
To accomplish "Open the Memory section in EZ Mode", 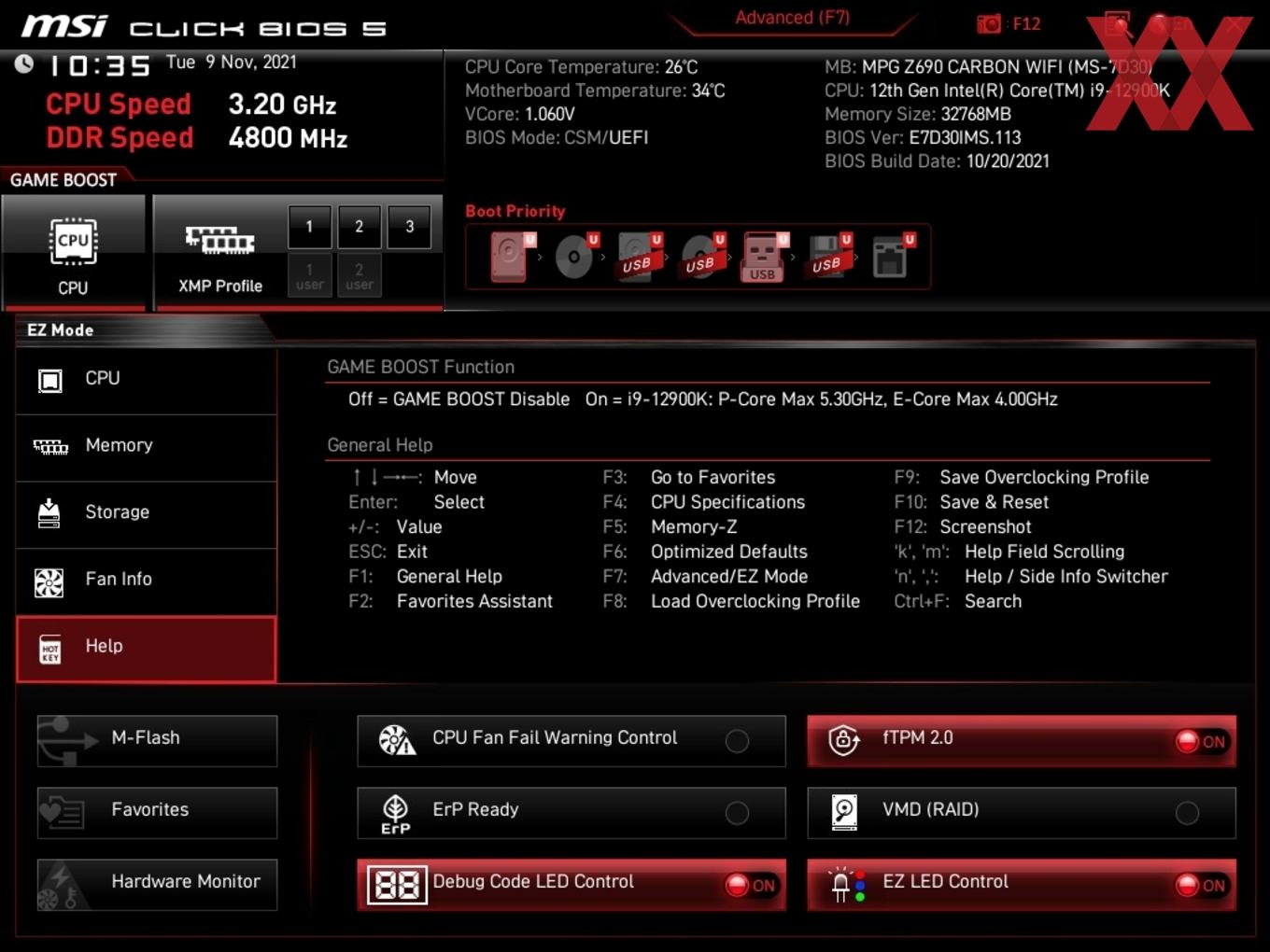I will pyautogui.click(x=147, y=447).
